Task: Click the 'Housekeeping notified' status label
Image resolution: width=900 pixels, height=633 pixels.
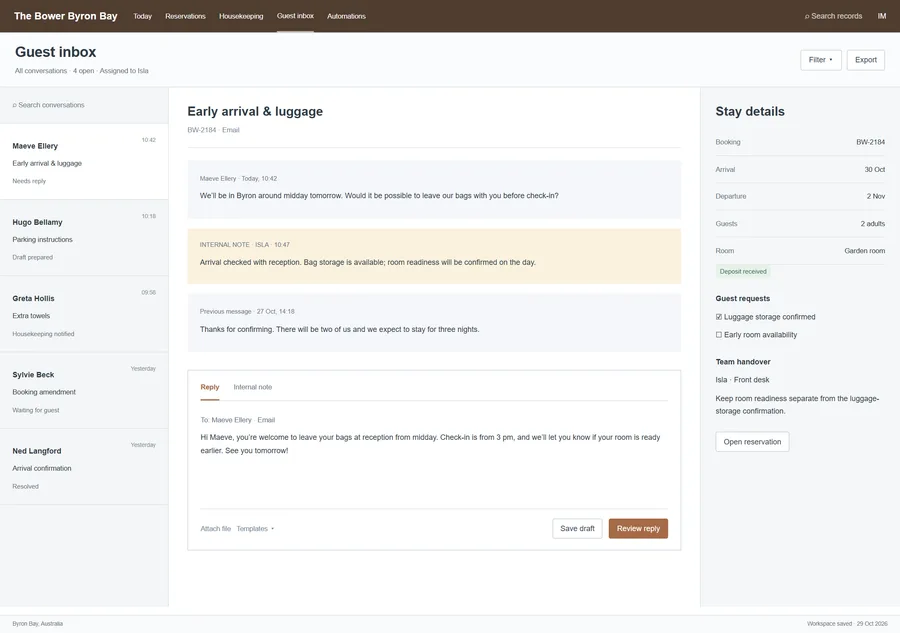Action: coord(43,333)
